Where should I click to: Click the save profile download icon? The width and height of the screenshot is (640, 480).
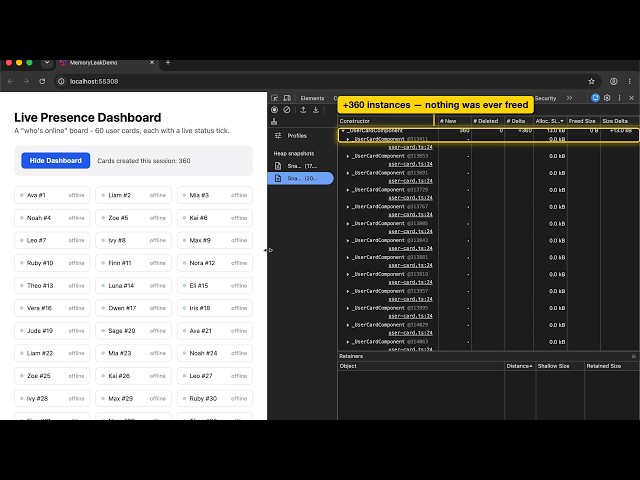tap(316, 110)
